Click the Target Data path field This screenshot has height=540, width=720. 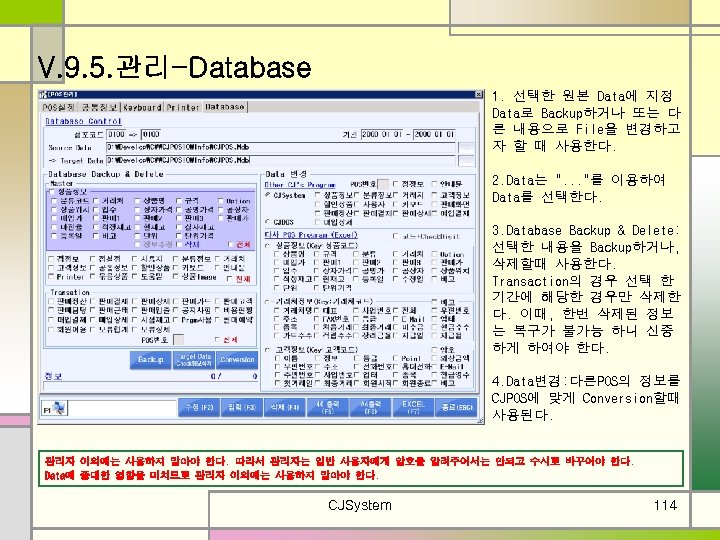click(281, 160)
